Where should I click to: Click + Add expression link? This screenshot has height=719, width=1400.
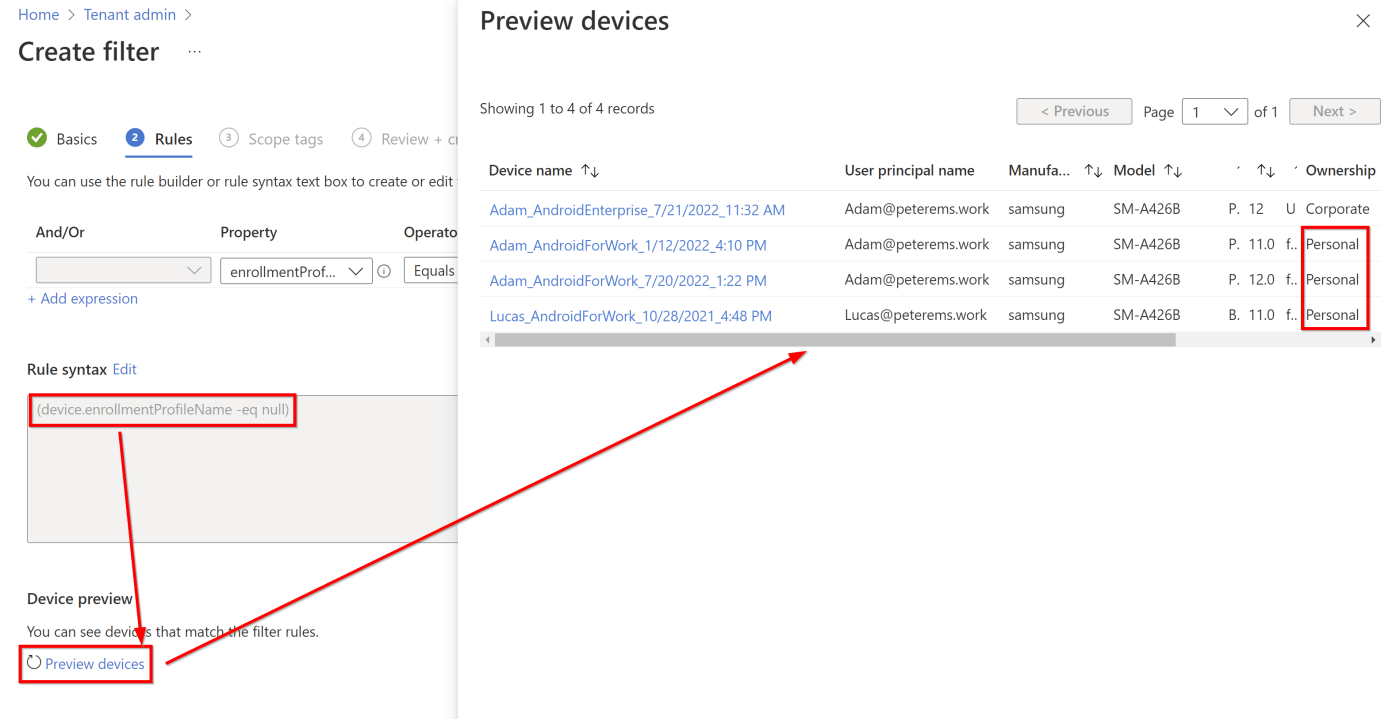click(x=82, y=299)
